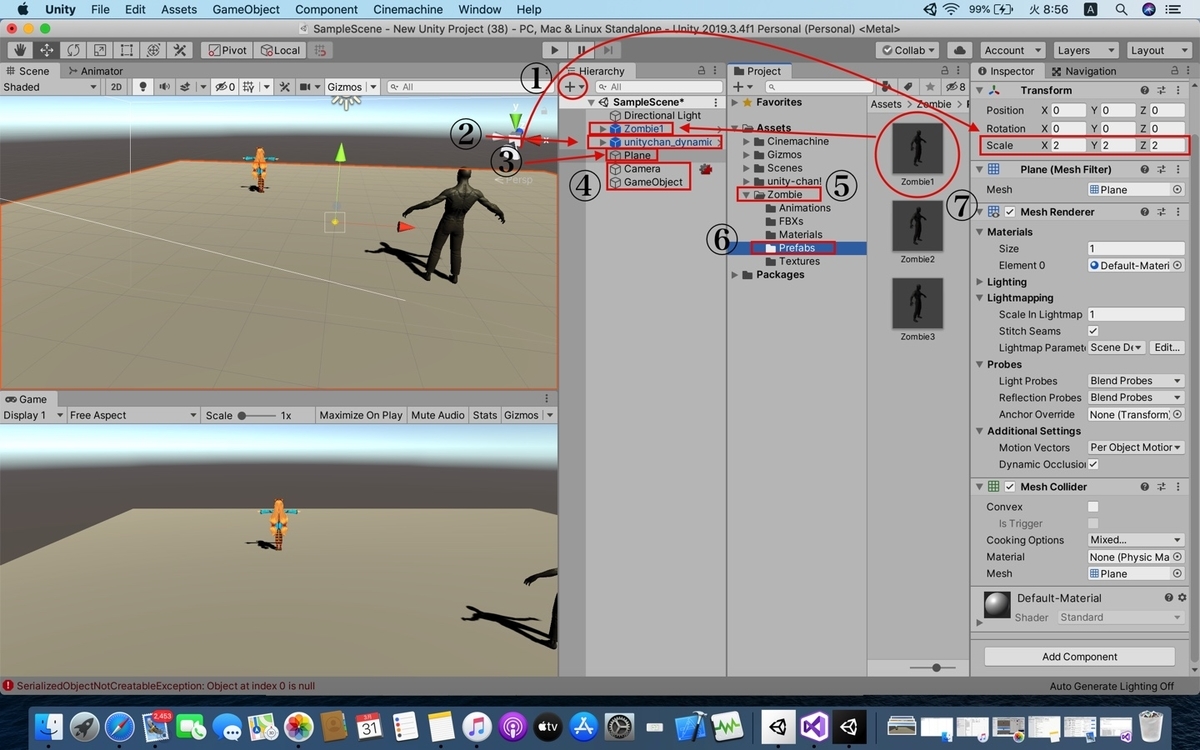1200x750 pixels.
Task: Click Unity icon in the Dock
Action: click(x=777, y=725)
